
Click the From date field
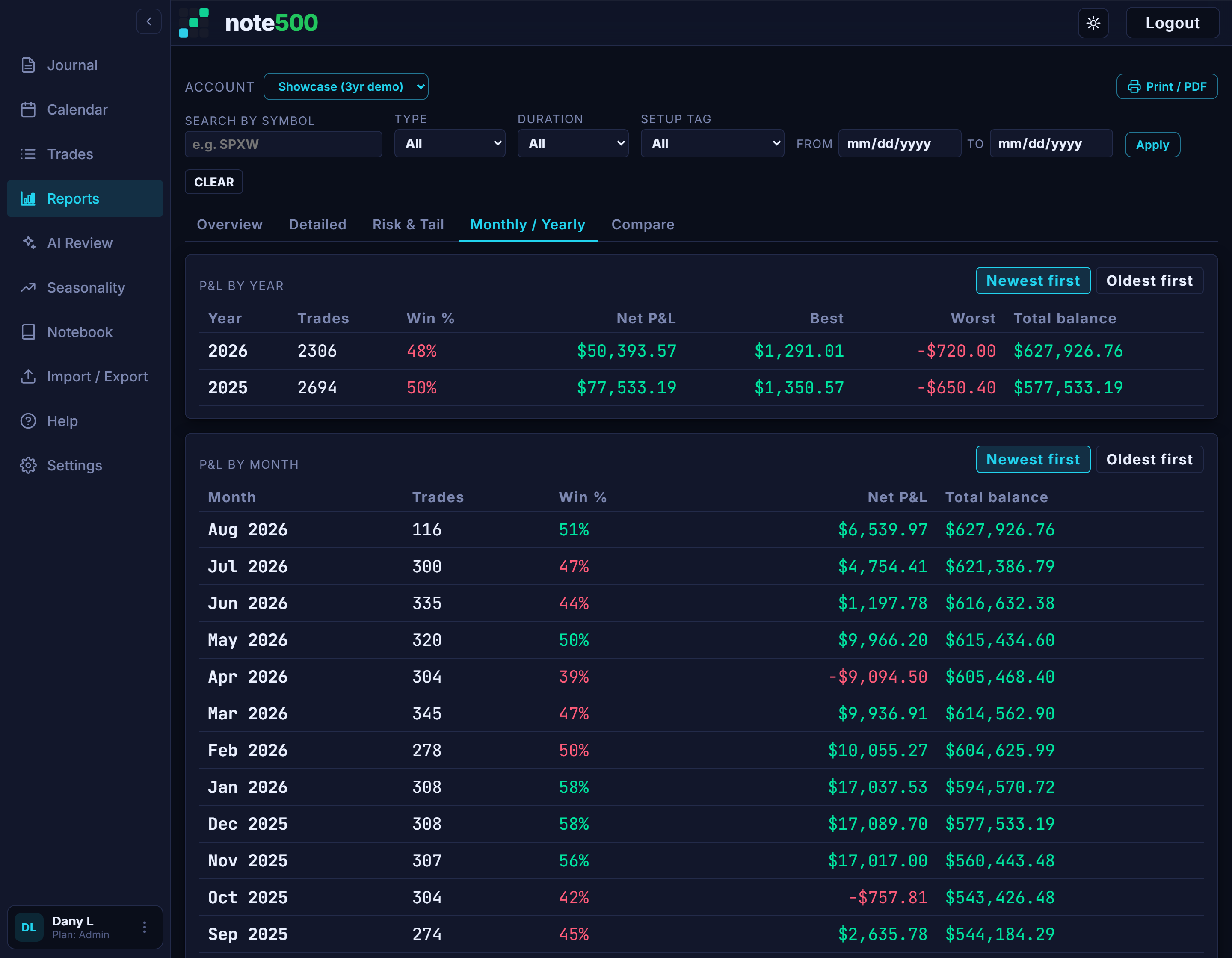tap(899, 143)
